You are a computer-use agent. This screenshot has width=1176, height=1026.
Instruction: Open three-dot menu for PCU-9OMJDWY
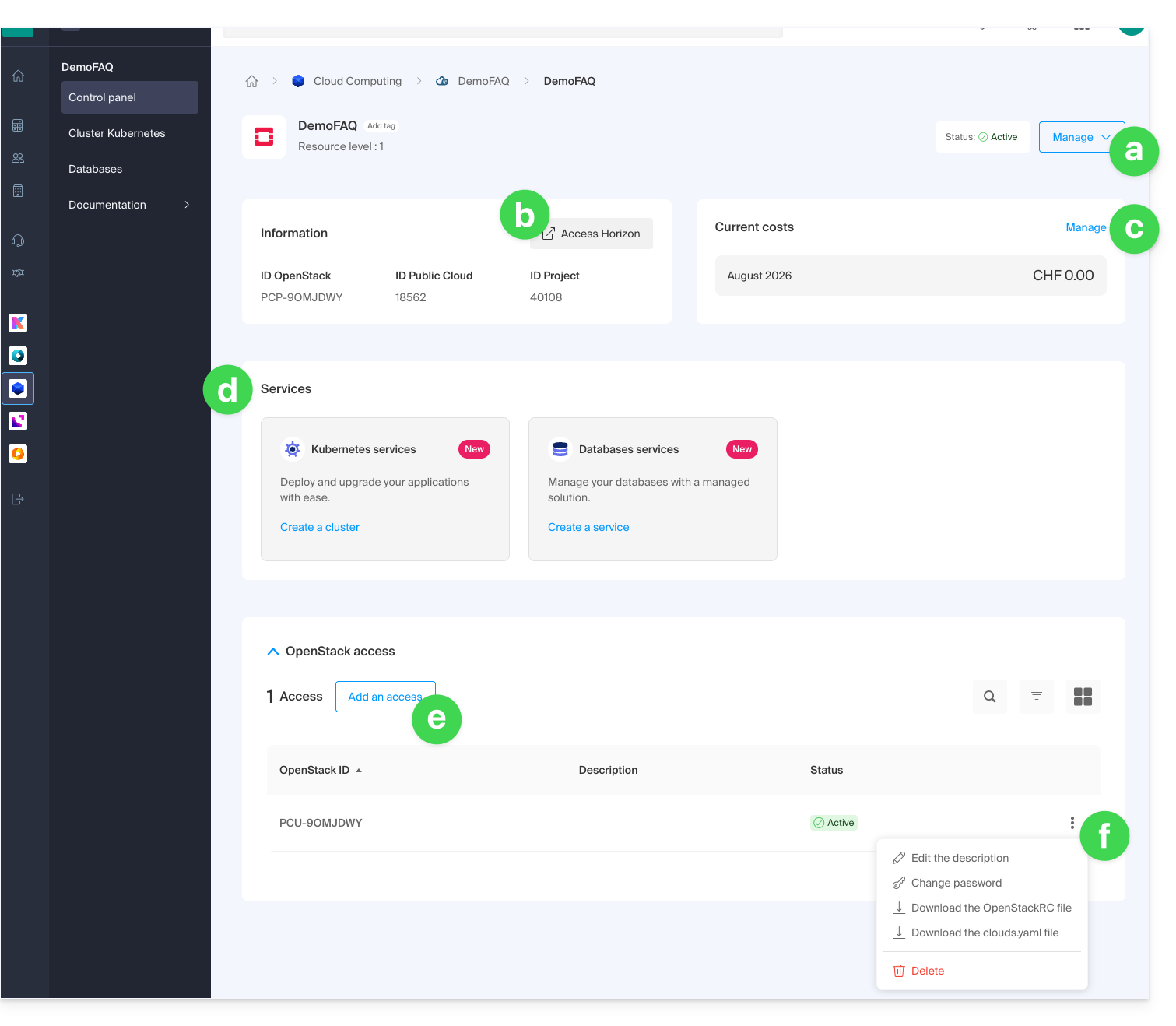(1072, 823)
